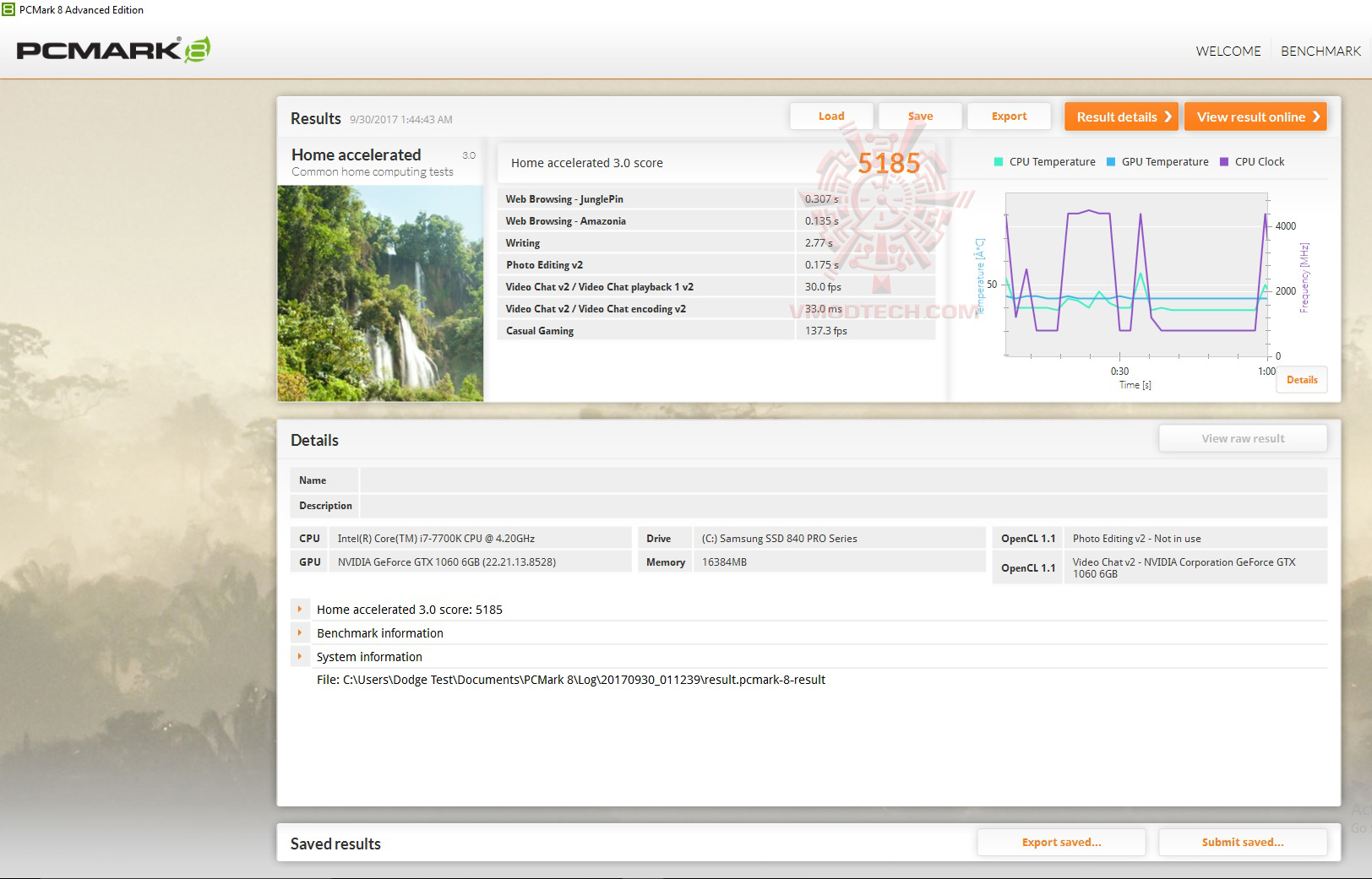Select Photo Editing v2 test row
The image size is (1372, 879).
(x=716, y=265)
